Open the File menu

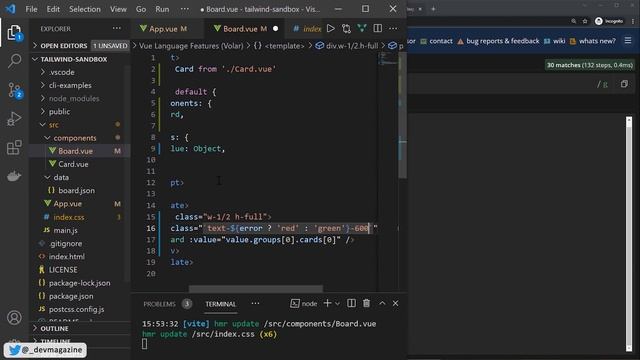tap(31, 9)
